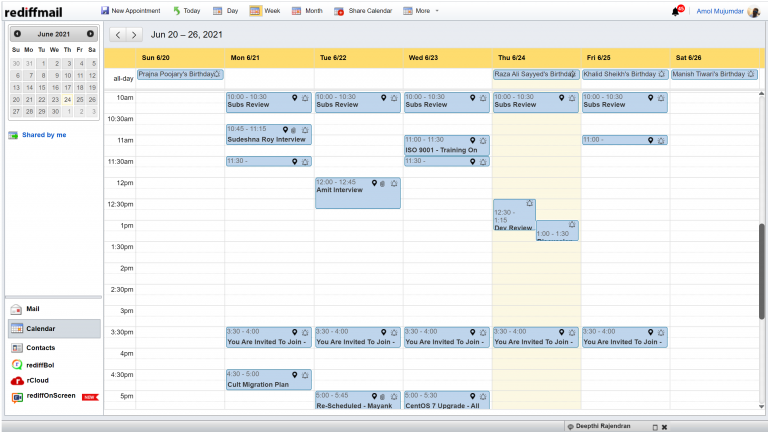Click the user profile avatar
The height and width of the screenshot is (432, 768).
click(x=753, y=11)
